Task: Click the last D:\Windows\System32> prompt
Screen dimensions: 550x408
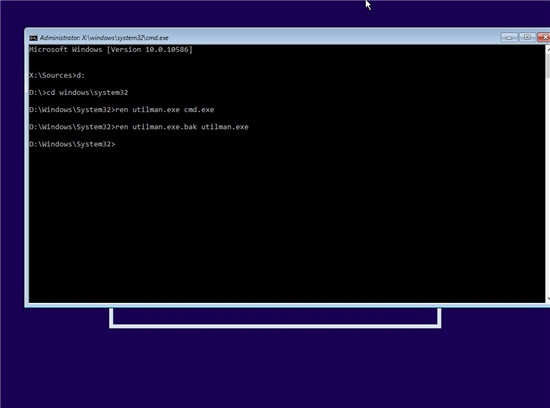Action: (72, 144)
